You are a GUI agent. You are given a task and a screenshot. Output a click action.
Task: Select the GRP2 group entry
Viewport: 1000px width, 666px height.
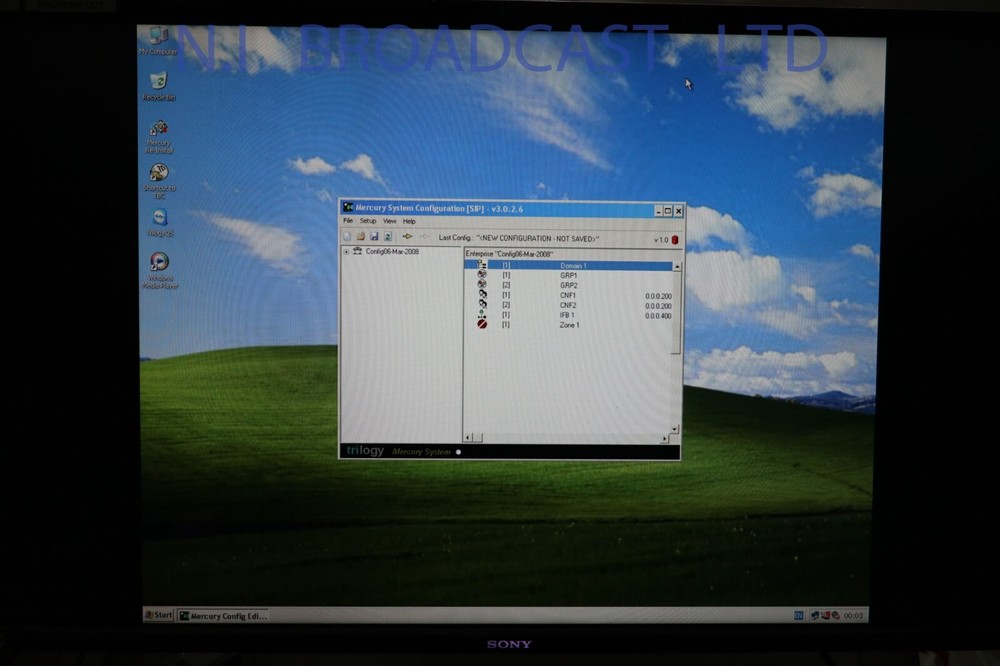coord(568,286)
